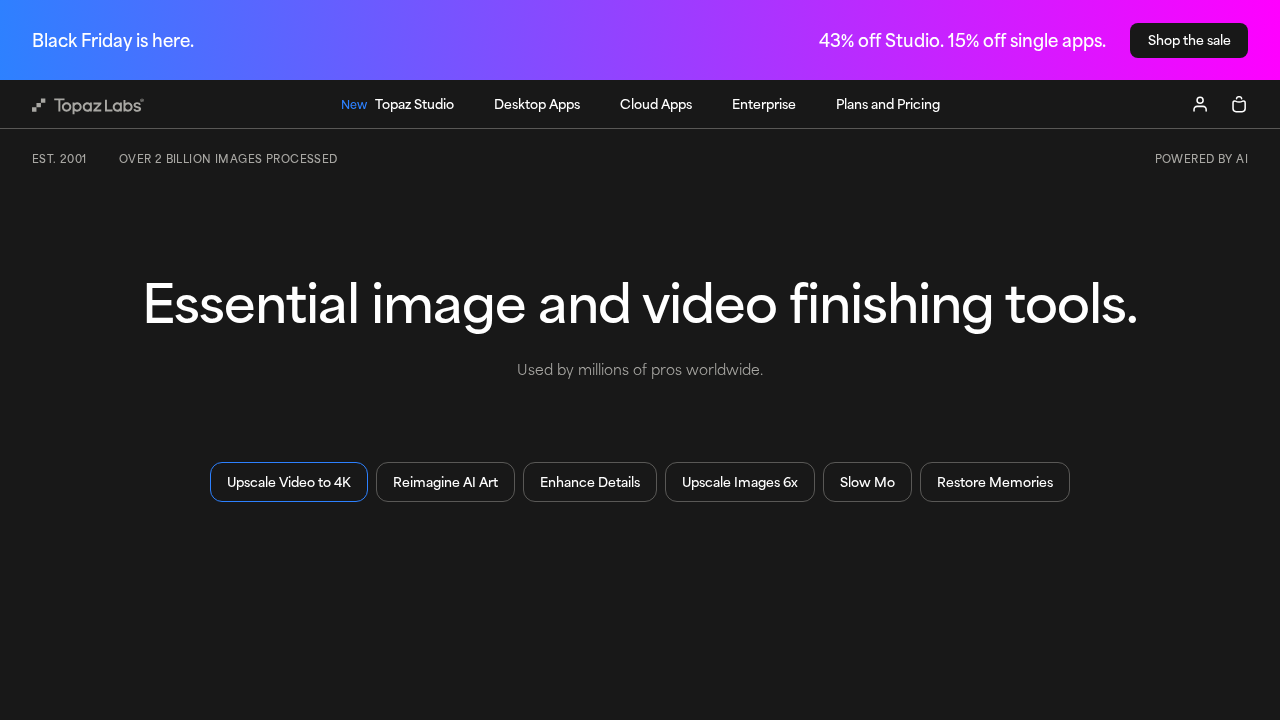
Task: Select the Enhance Details pill
Action: click(x=590, y=482)
